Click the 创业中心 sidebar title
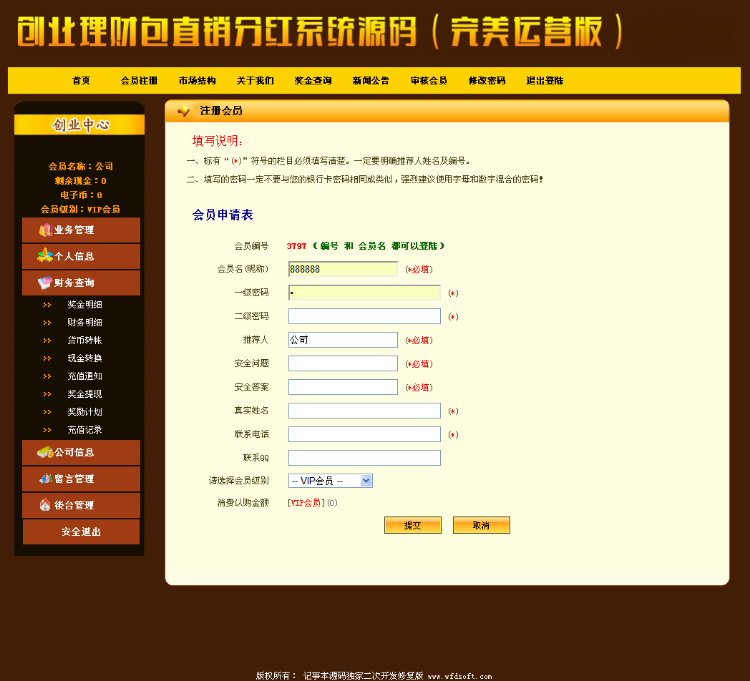The height and width of the screenshot is (681, 750). pyautogui.click(x=81, y=125)
